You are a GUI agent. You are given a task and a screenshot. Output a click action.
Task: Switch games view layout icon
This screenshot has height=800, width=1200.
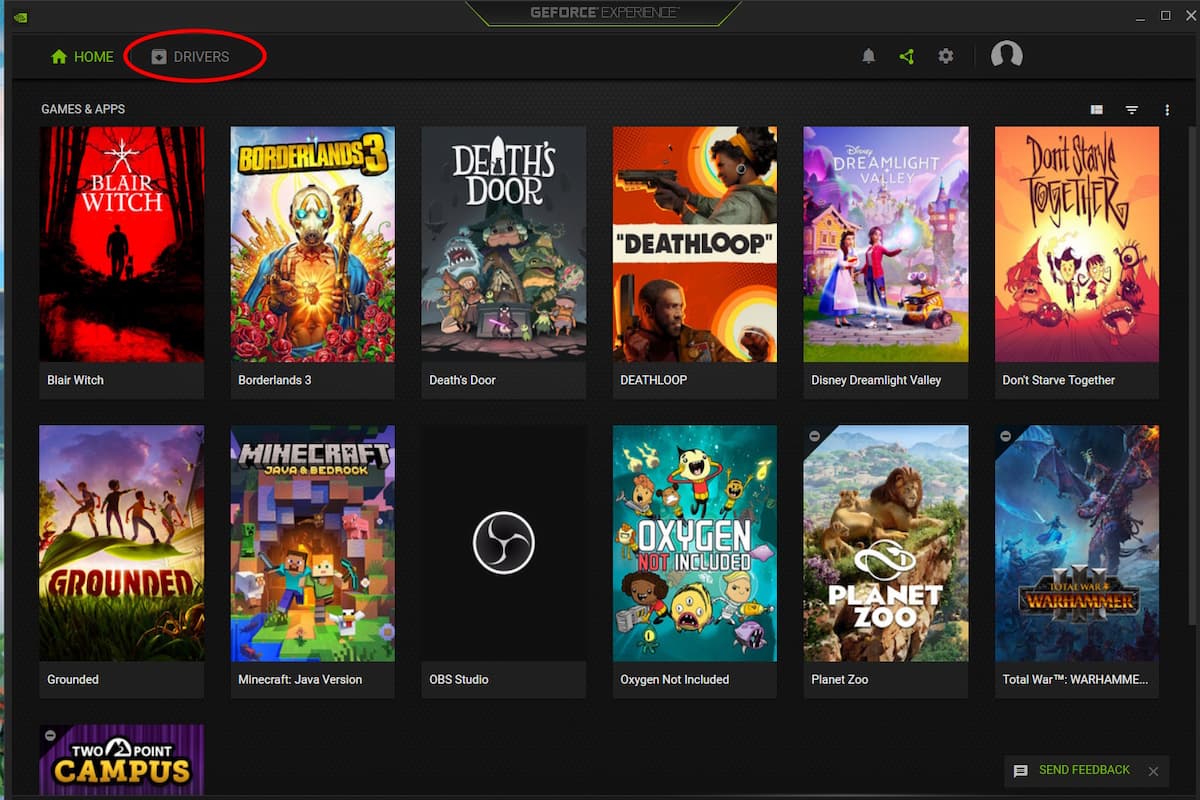(1097, 110)
